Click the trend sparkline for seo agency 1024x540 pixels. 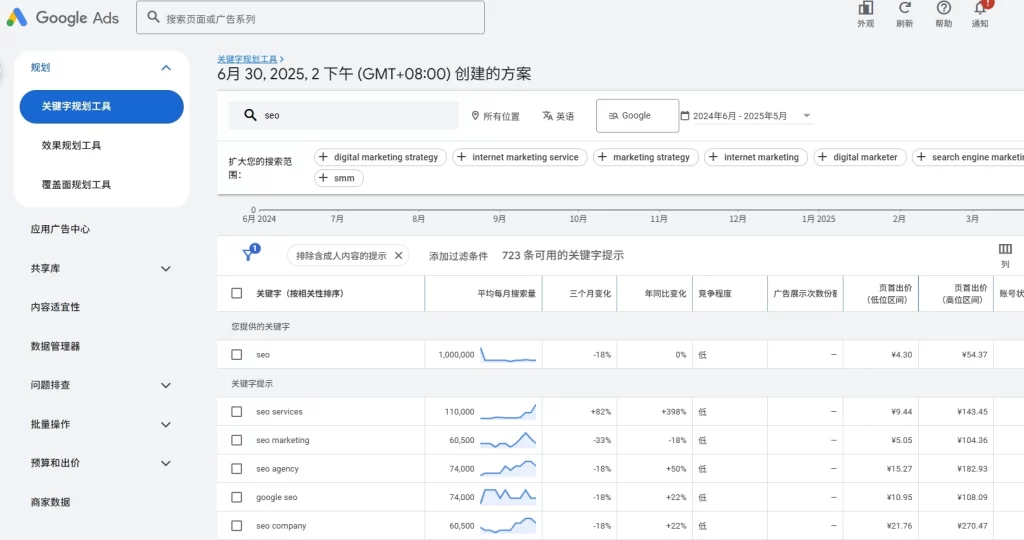click(508, 468)
